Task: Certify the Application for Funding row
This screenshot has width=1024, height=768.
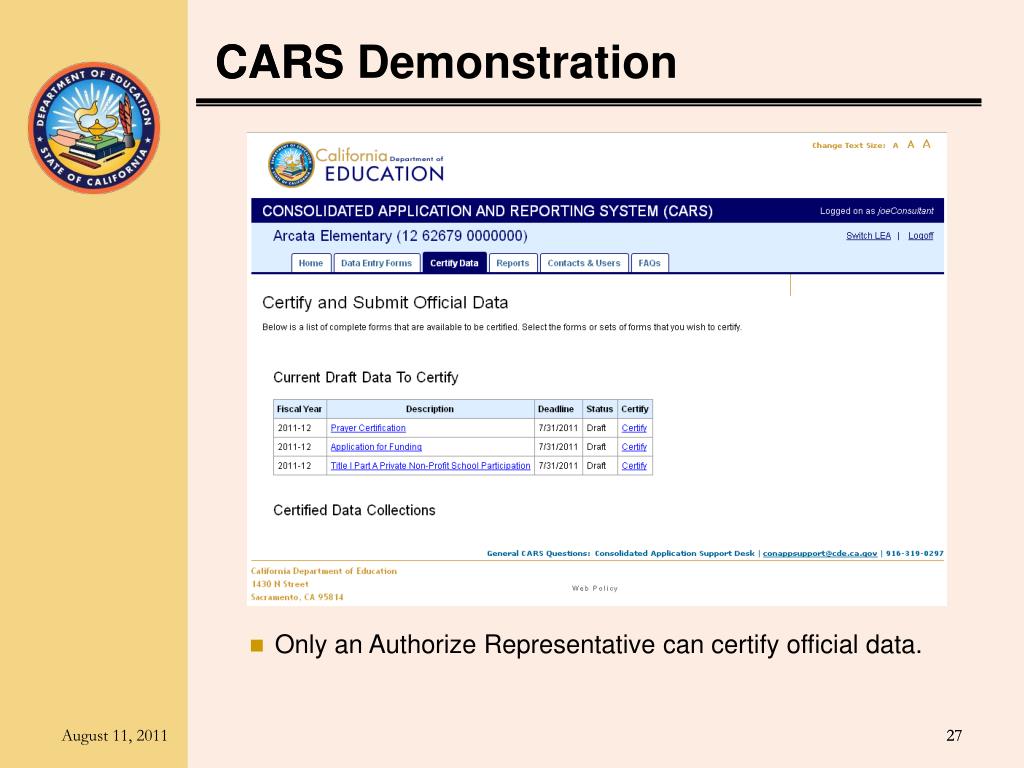Action: click(634, 447)
